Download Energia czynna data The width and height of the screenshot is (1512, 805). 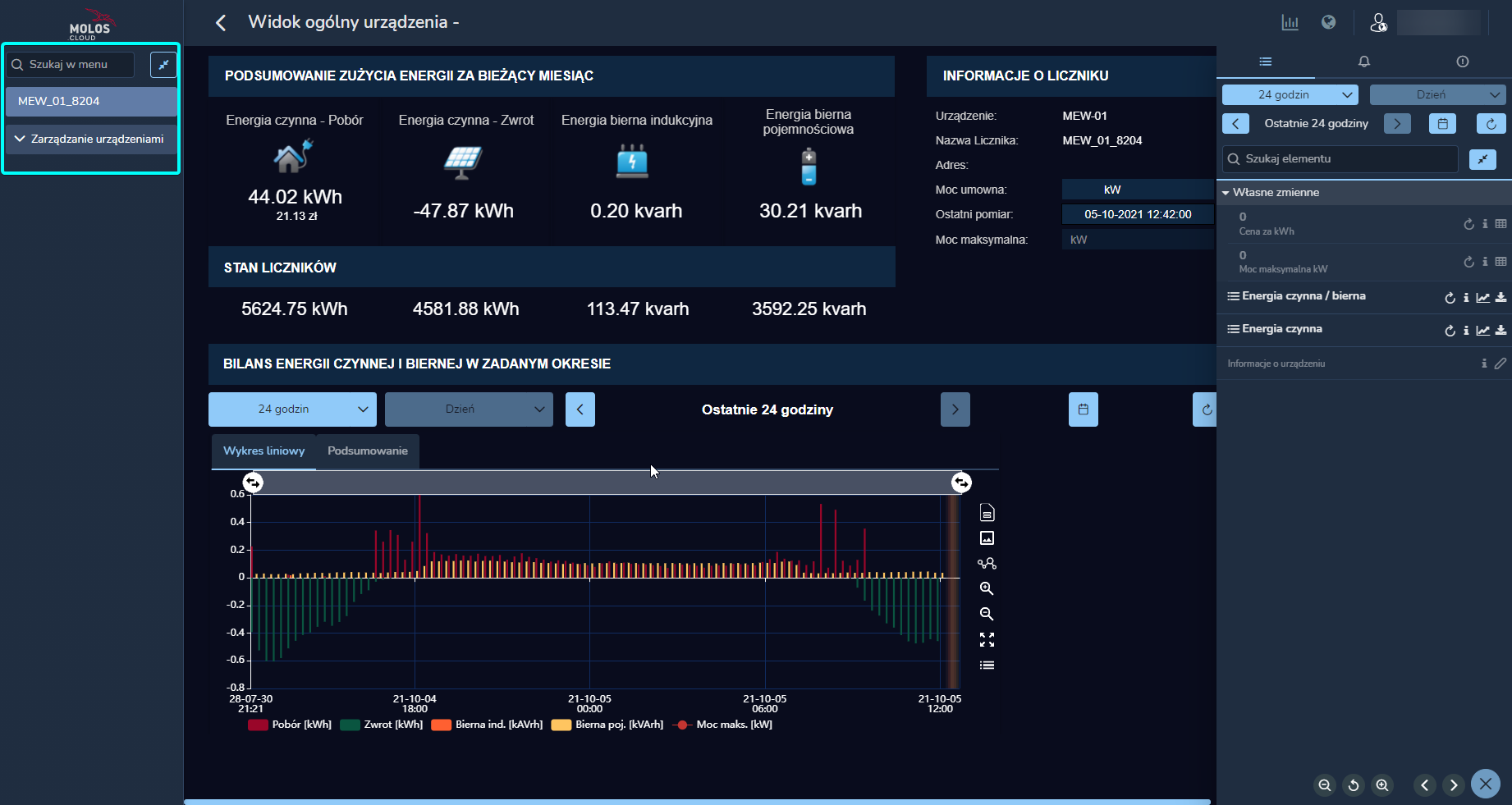(1501, 331)
